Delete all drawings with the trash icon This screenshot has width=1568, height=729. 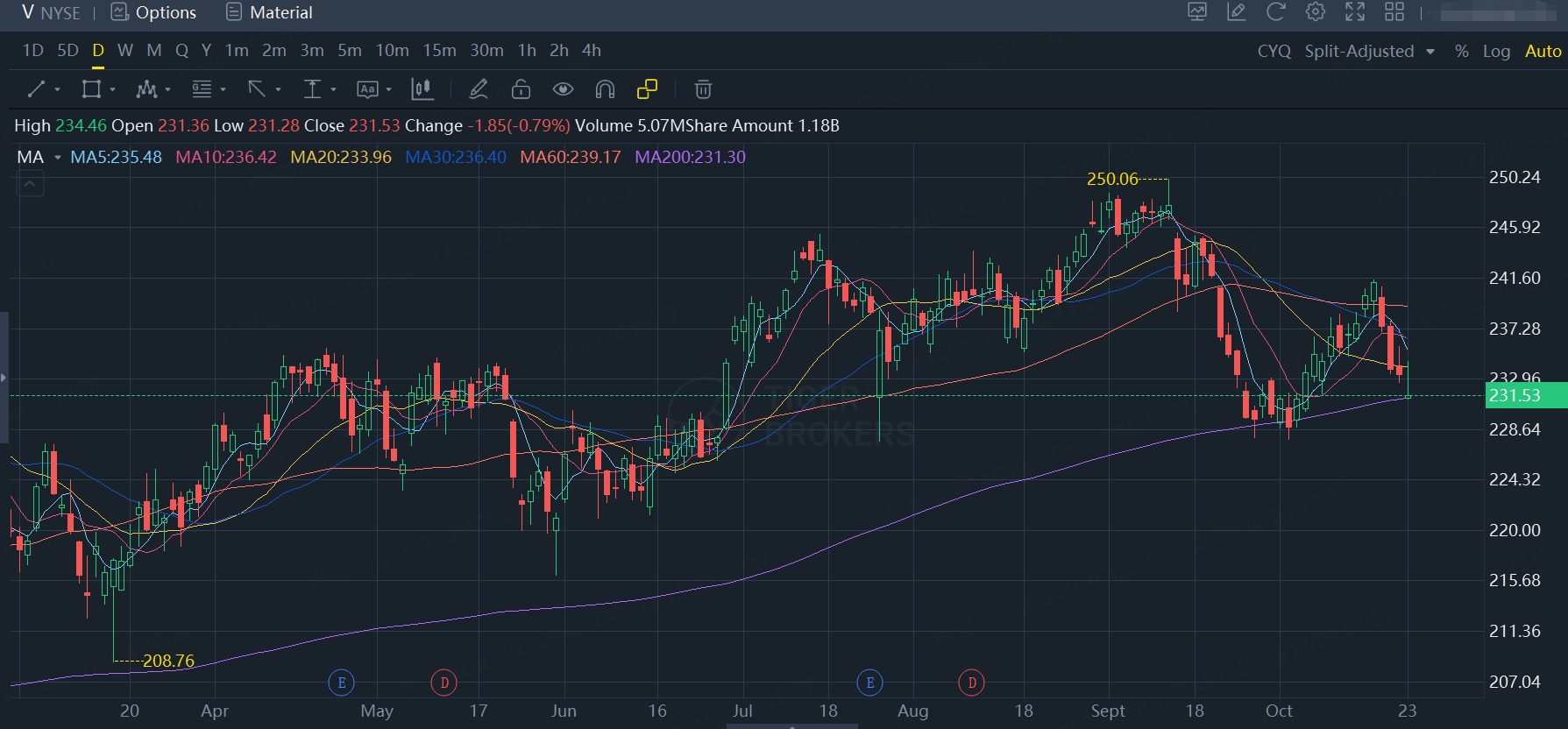[703, 89]
